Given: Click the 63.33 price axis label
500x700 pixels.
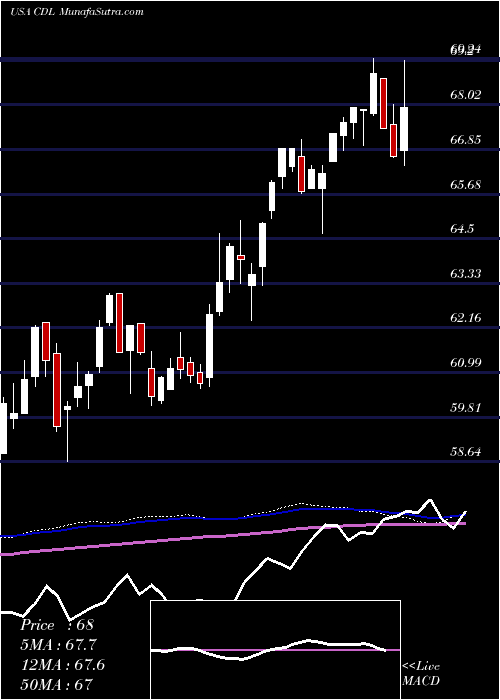Looking at the screenshot, I should point(466,274).
